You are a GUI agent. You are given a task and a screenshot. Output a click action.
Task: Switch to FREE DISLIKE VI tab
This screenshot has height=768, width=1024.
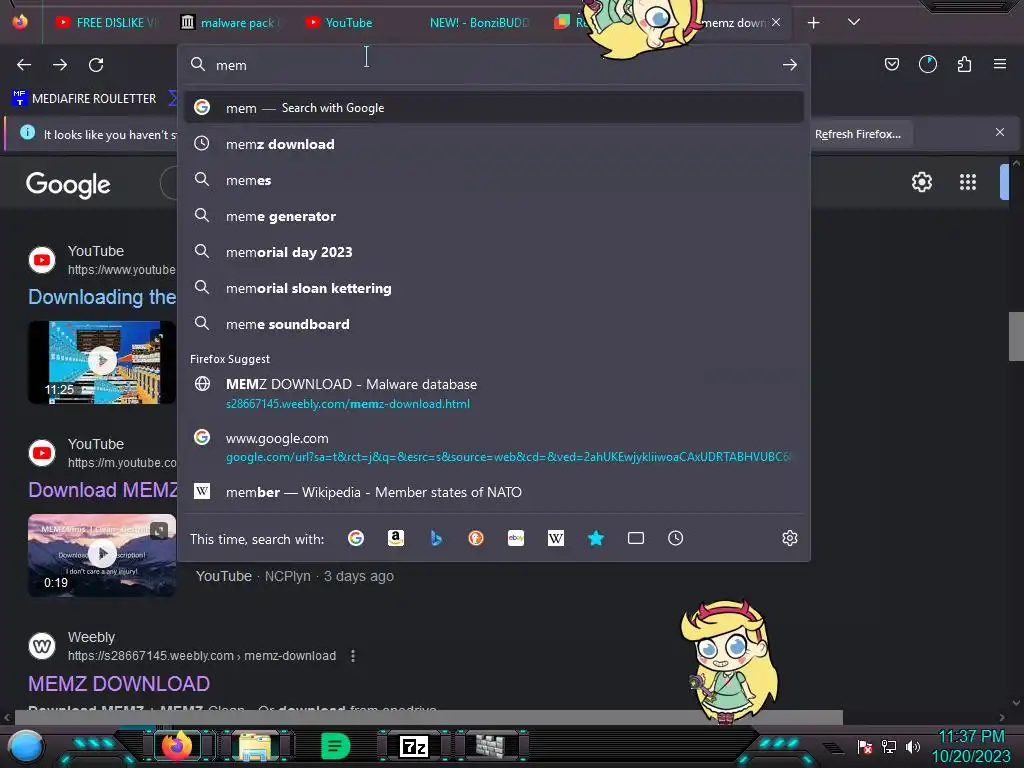point(106,23)
